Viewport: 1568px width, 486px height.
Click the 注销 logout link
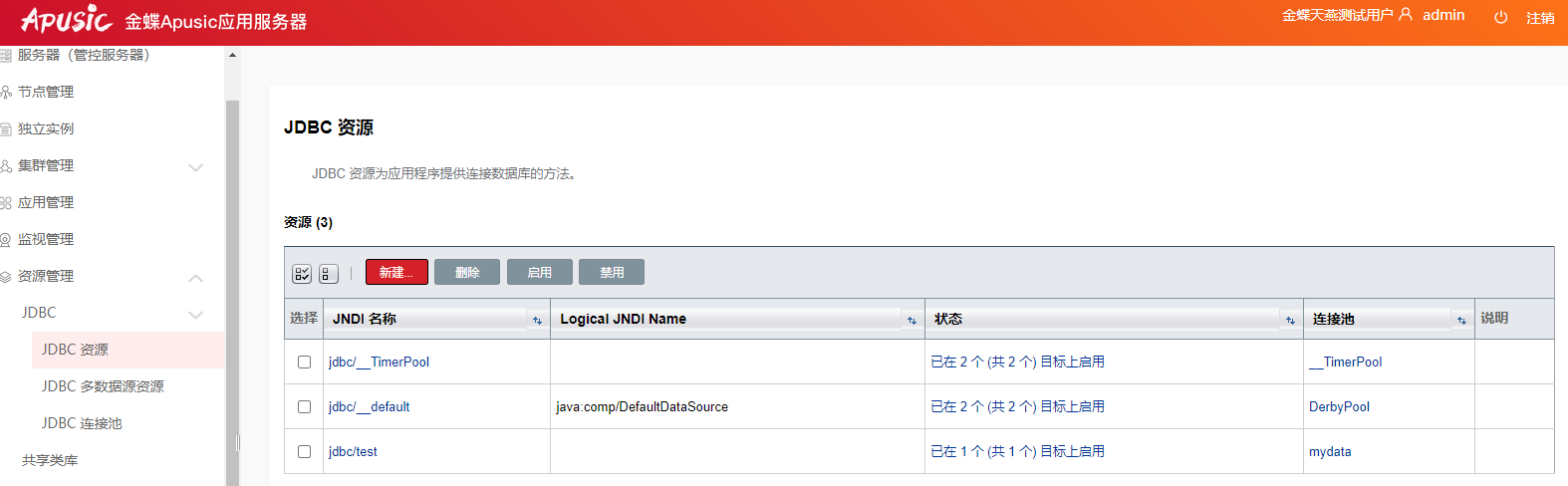(1540, 18)
